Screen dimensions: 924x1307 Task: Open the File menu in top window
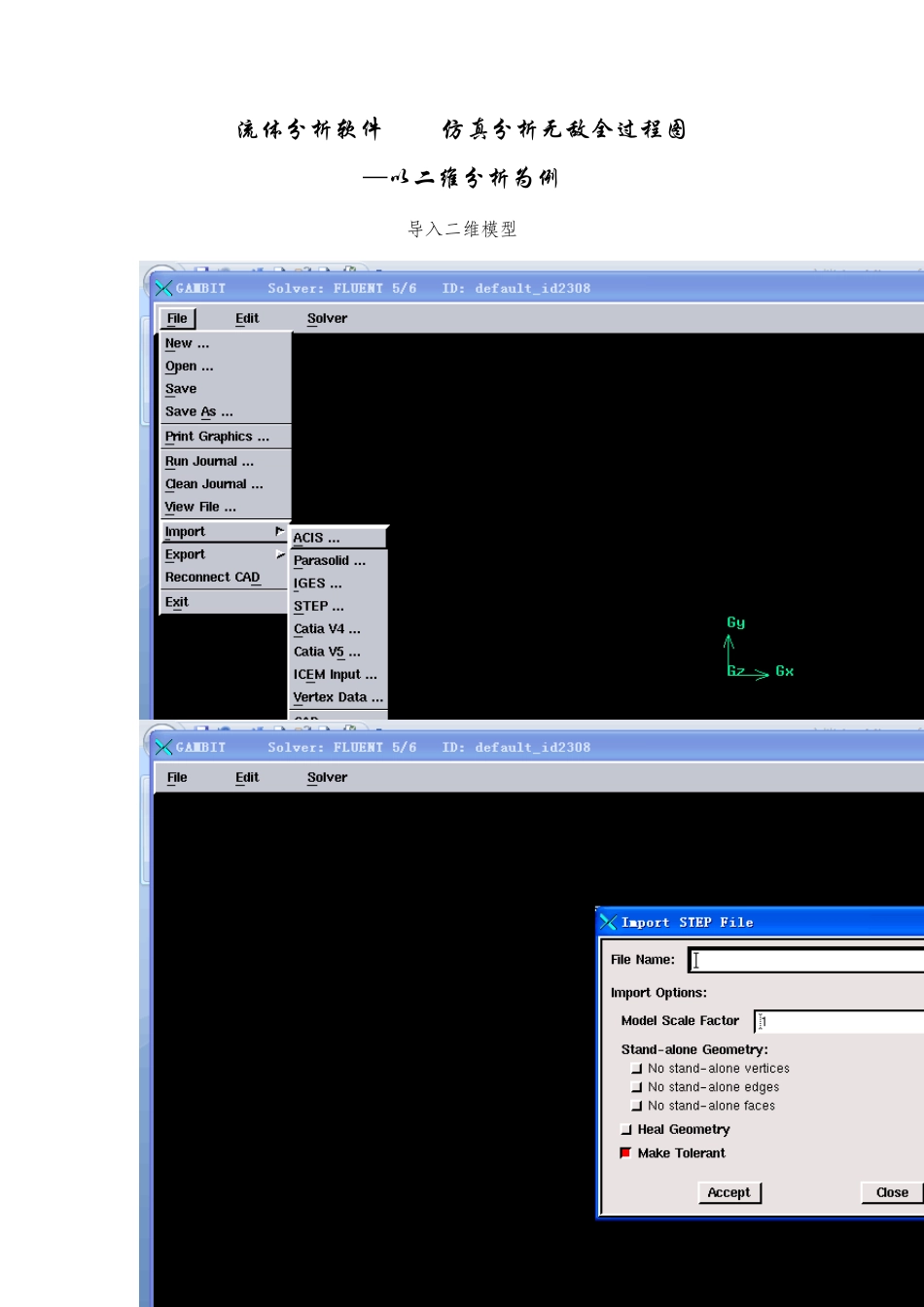[x=177, y=318]
